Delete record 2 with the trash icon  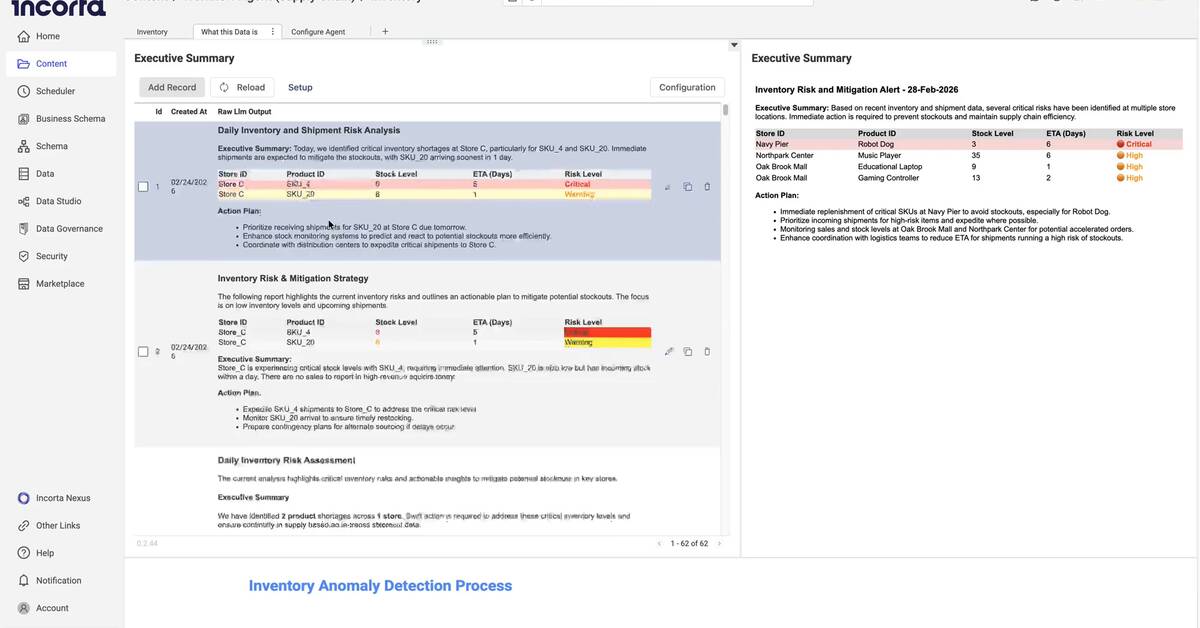pos(707,352)
